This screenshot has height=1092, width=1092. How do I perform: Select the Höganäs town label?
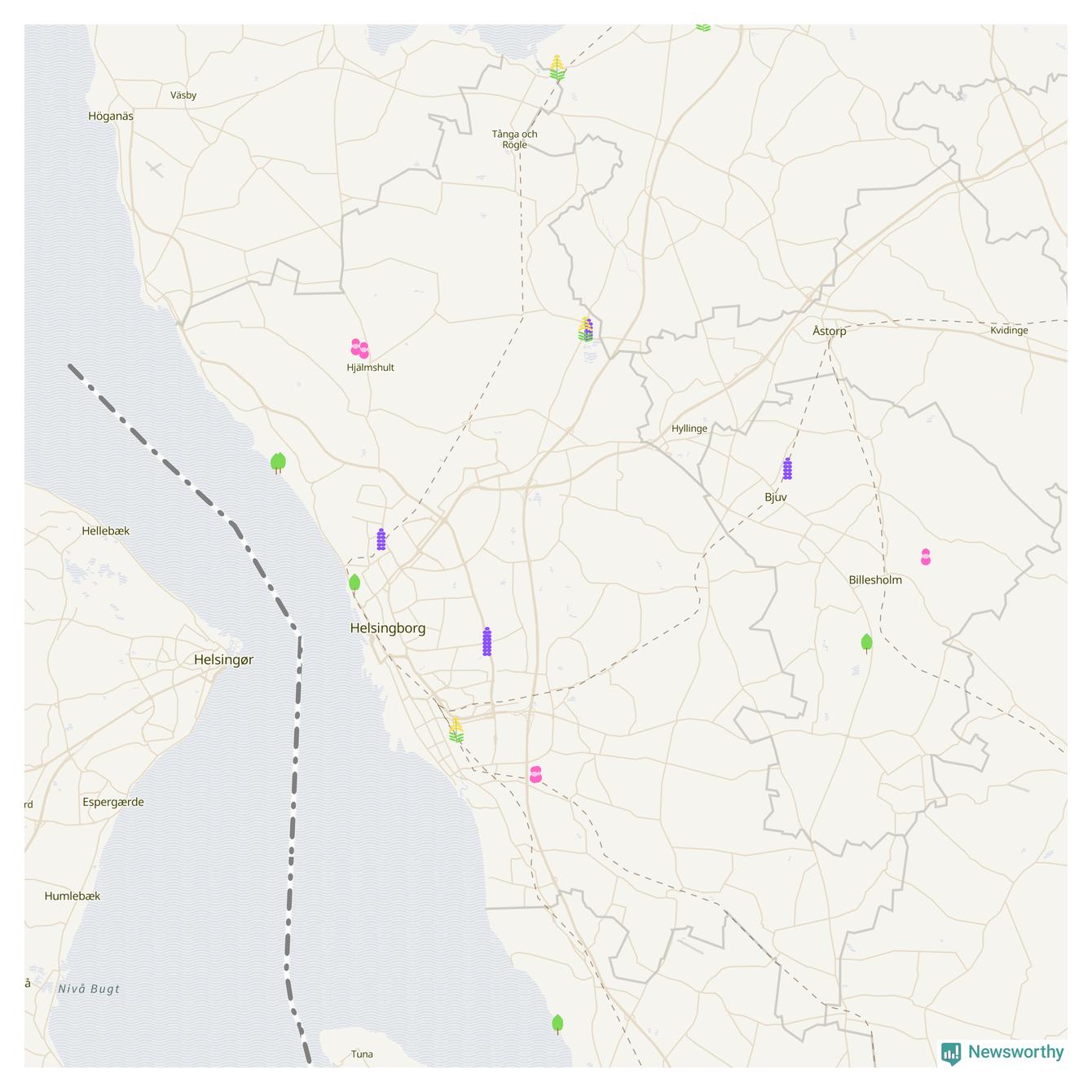(111, 117)
